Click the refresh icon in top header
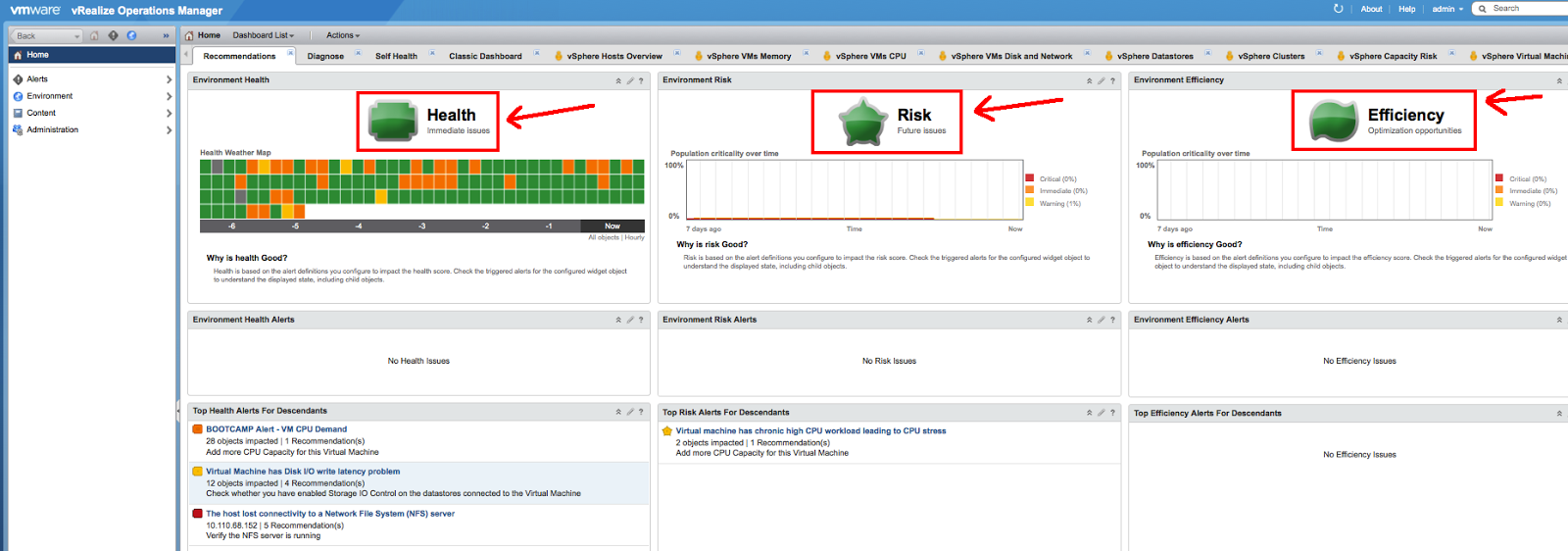This screenshot has height=551, width=1568. point(1339,9)
